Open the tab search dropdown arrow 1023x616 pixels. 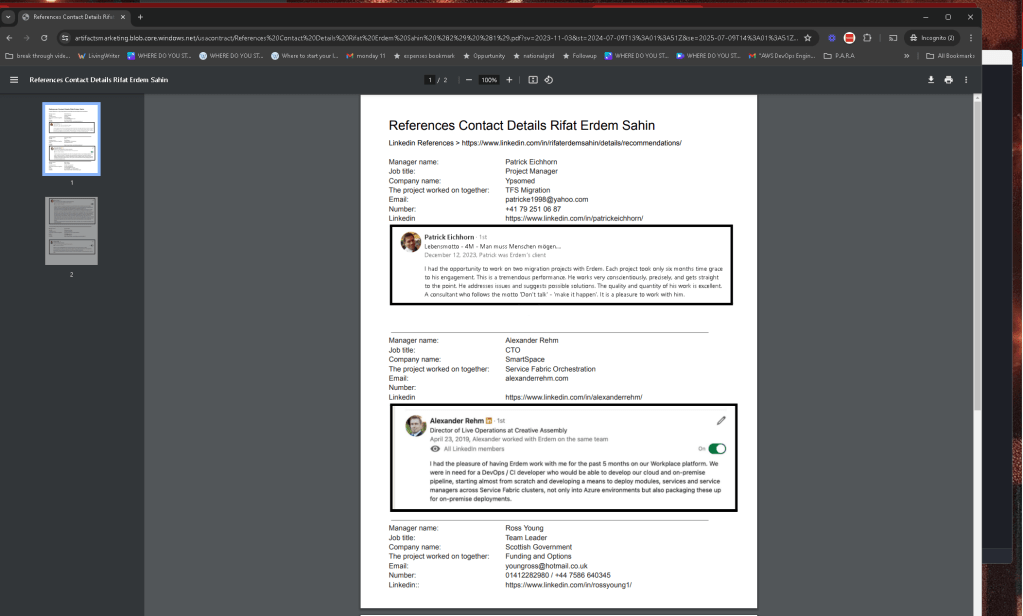8,17
